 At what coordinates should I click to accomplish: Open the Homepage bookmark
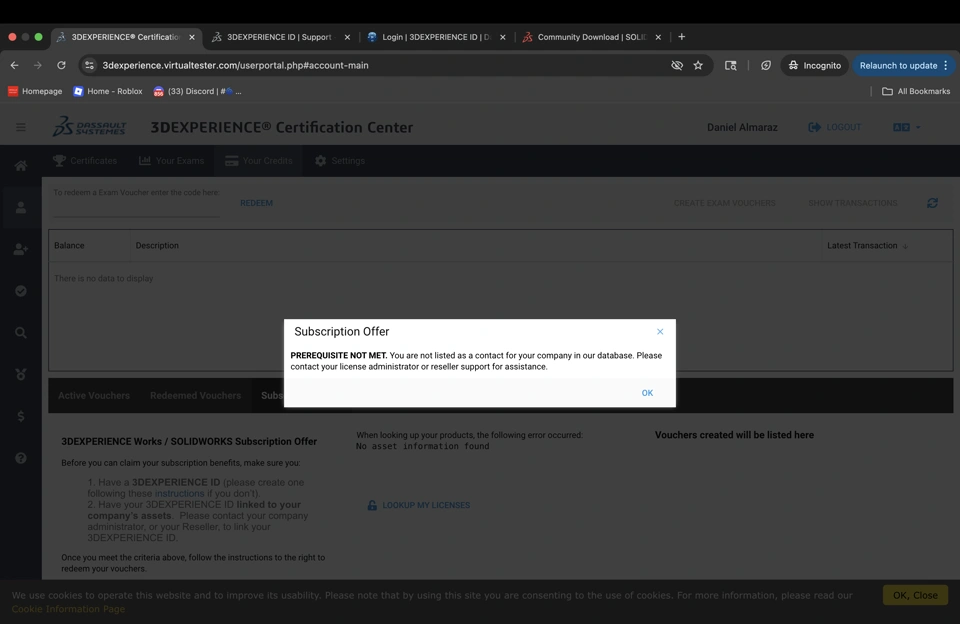35,91
